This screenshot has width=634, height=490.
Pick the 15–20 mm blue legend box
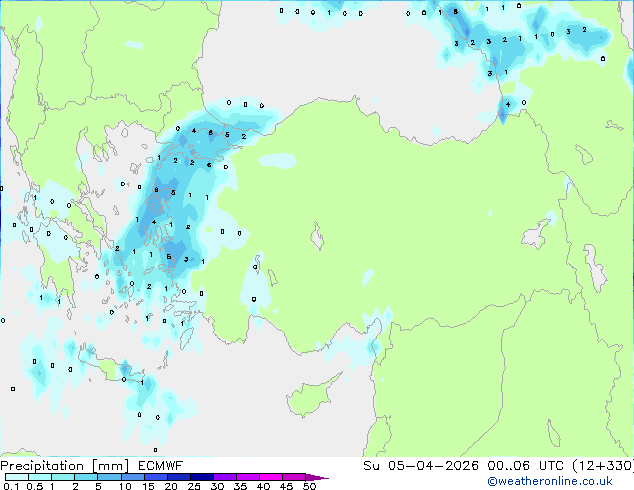pyautogui.click(x=155, y=477)
